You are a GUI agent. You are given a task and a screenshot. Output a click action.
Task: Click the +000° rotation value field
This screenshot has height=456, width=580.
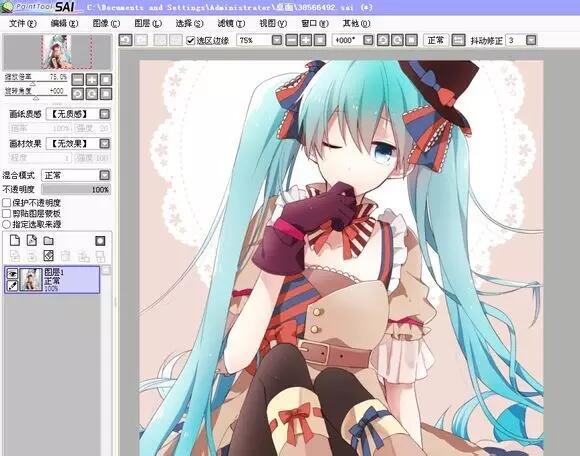pyautogui.click(x=347, y=40)
